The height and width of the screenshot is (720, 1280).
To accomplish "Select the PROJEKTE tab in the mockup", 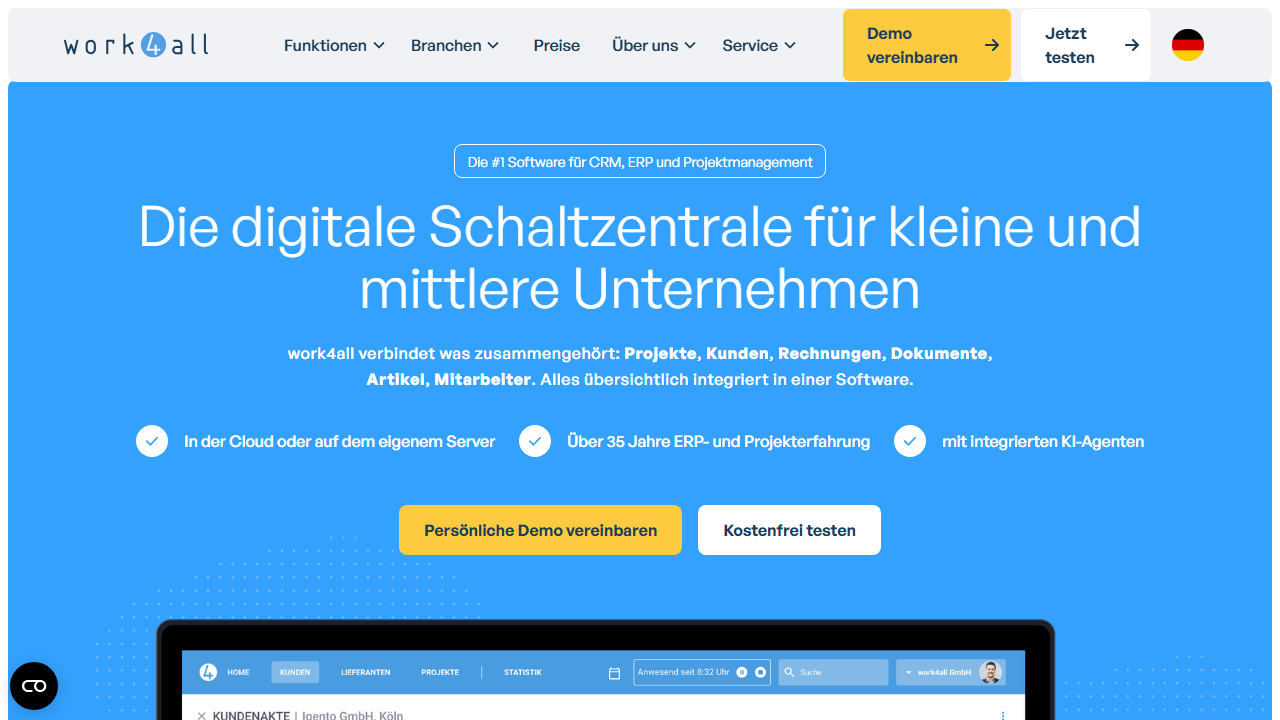I will point(440,672).
